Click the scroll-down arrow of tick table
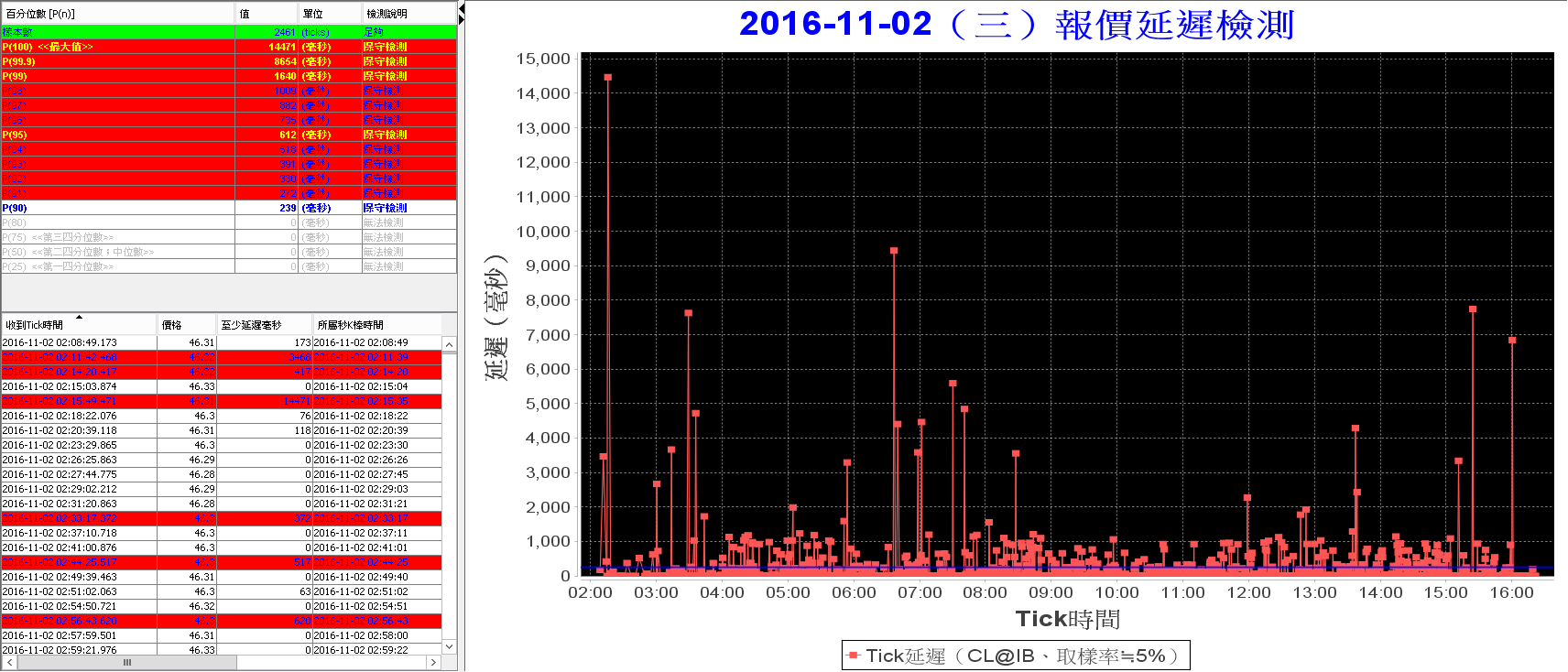Screen dimensions: 1568x672 click(449, 646)
